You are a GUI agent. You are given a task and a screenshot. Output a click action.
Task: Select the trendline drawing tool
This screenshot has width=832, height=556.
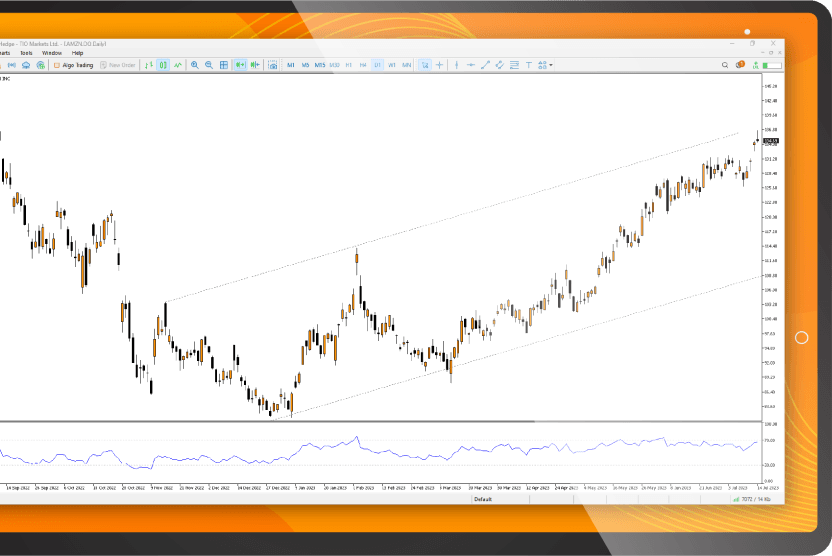pyautogui.click(x=485, y=65)
